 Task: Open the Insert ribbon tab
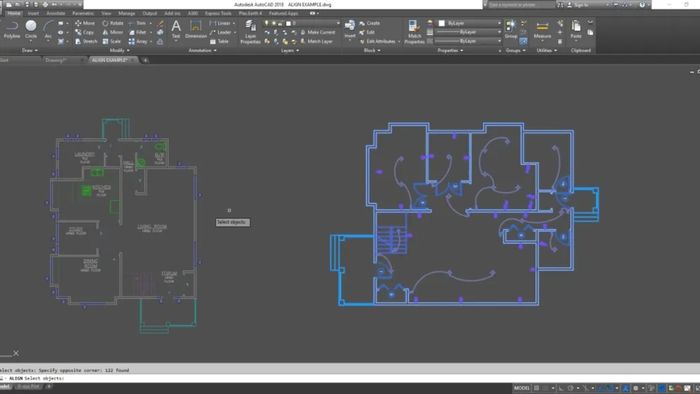point(33,13)
